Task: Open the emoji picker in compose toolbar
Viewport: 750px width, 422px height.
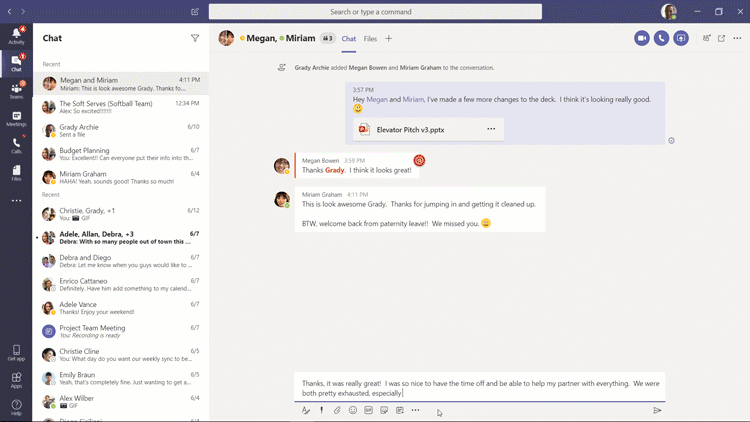Action: [x=353, y=410]
